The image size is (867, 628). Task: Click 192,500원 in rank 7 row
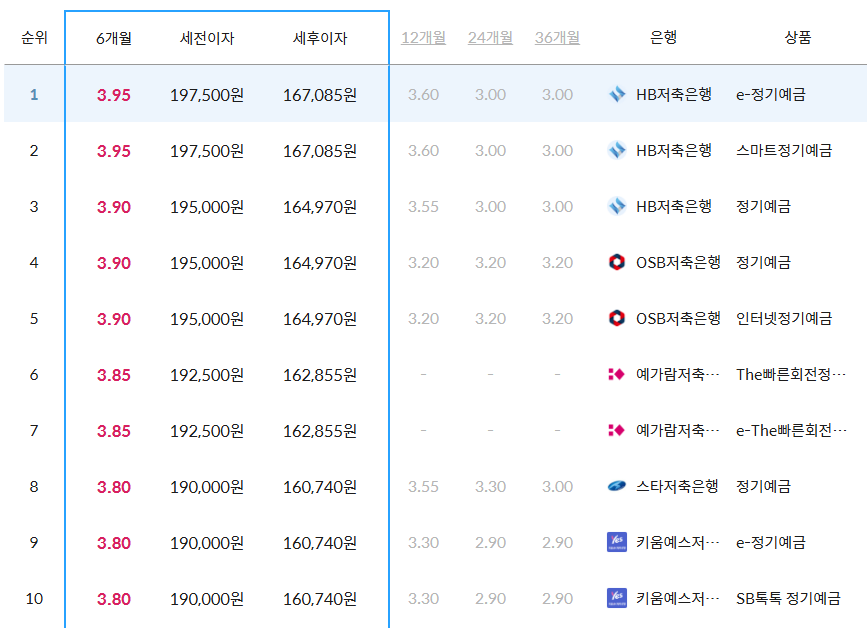coord(207,431)
